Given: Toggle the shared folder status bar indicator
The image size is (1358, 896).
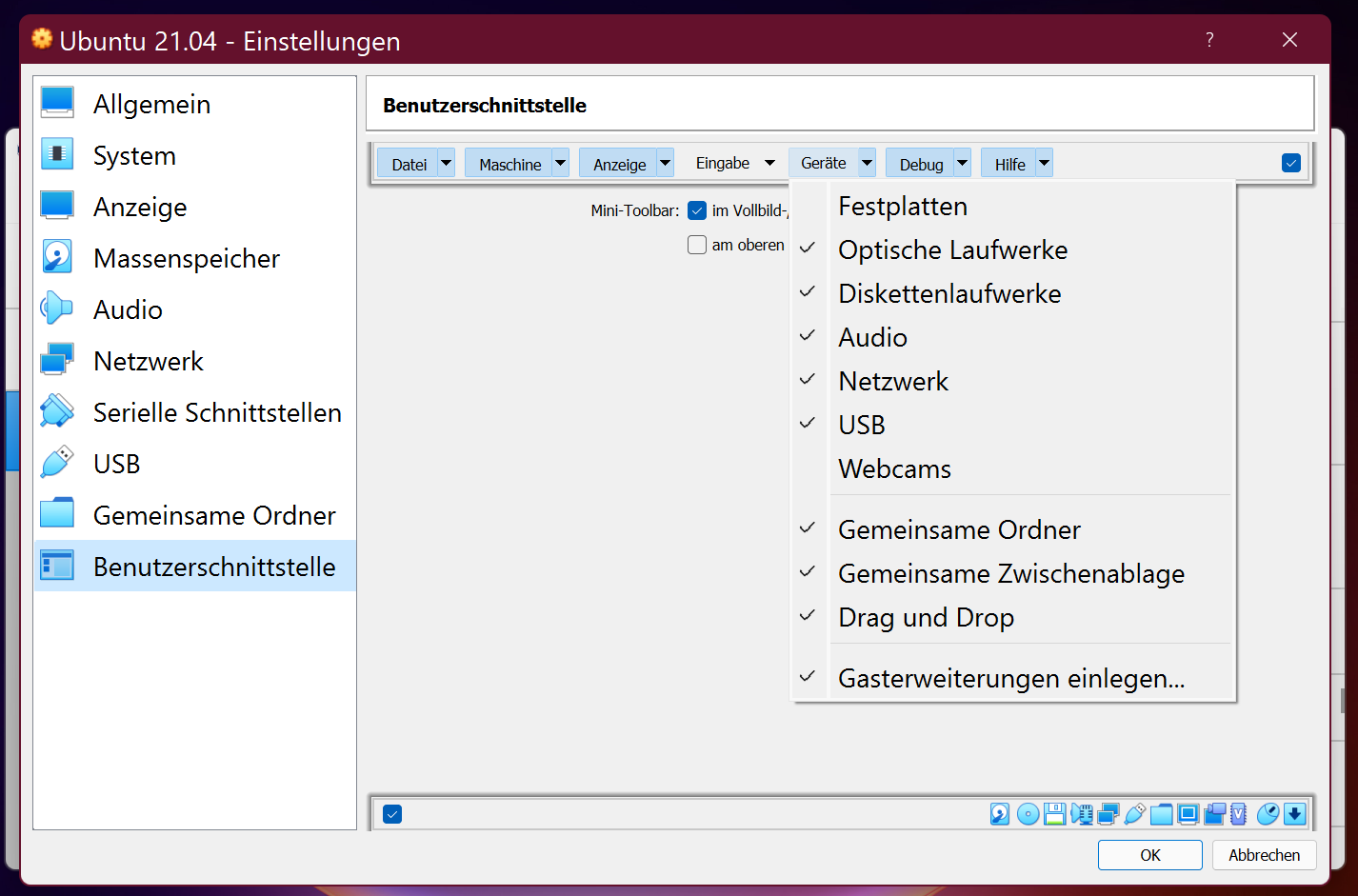Looking at the screenshot, I should pos(1161,814).
